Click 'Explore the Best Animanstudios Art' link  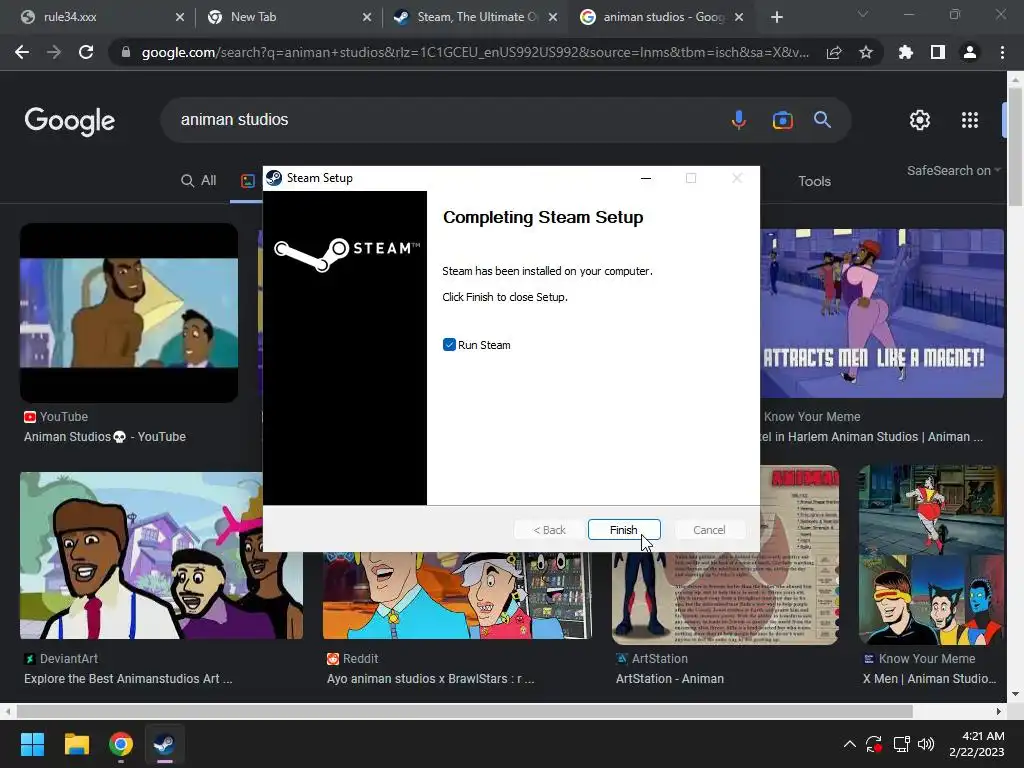coord(128,679)
